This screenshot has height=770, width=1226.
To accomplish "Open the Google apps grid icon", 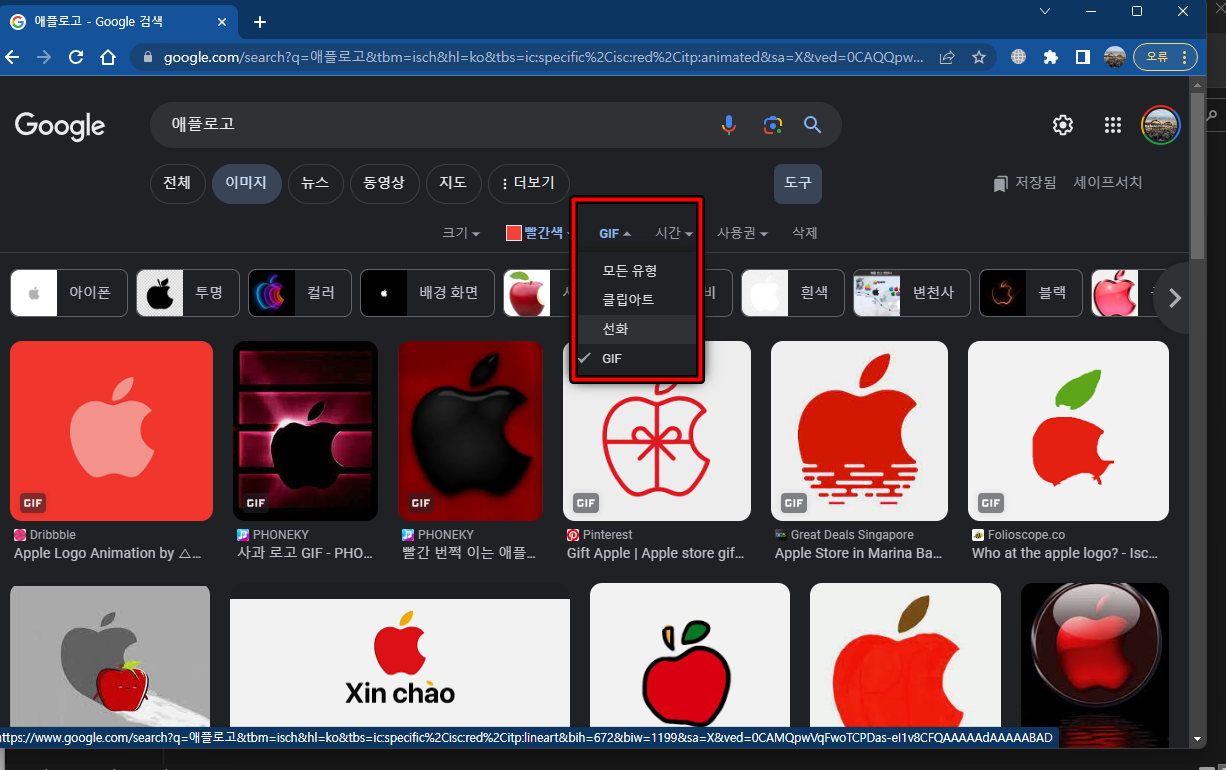I will pos(1112,125).
